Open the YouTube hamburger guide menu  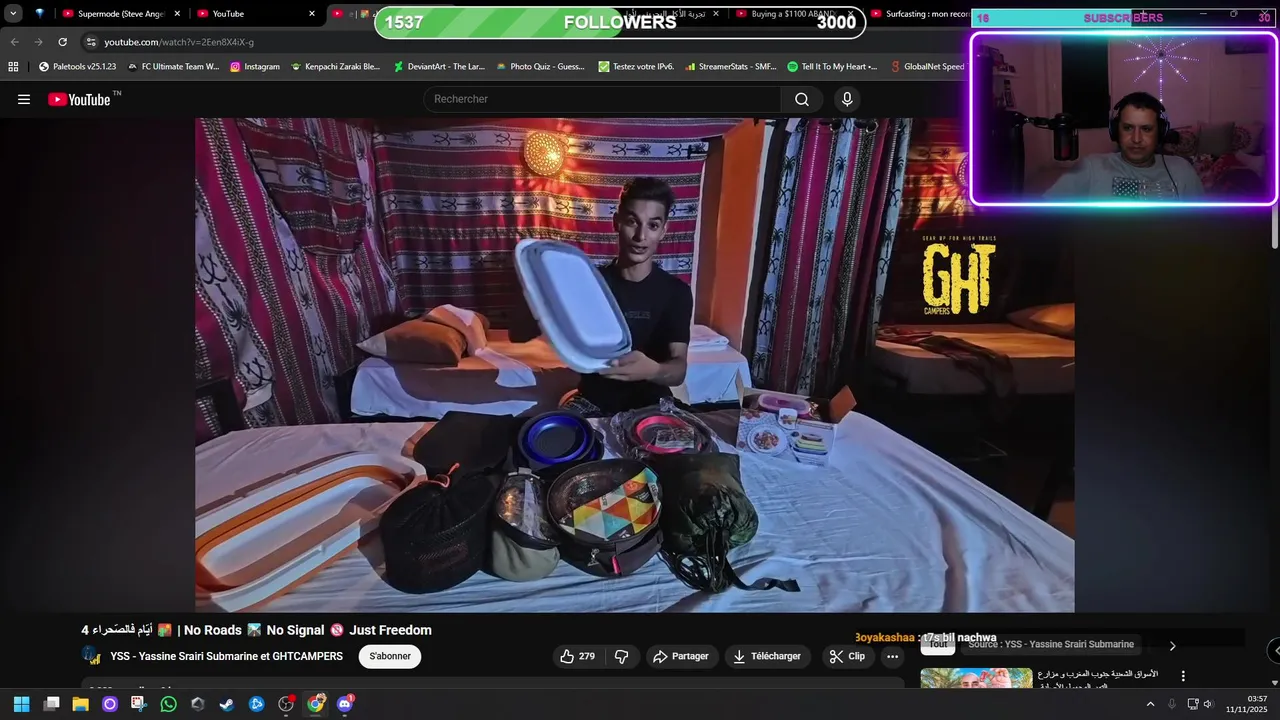[24, 99]
